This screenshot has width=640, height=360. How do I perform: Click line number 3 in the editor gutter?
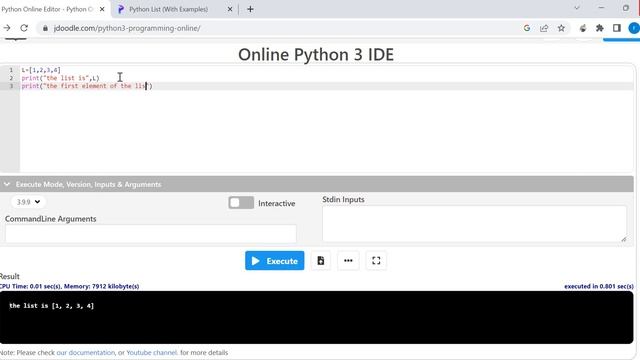(x=11, y=86)
